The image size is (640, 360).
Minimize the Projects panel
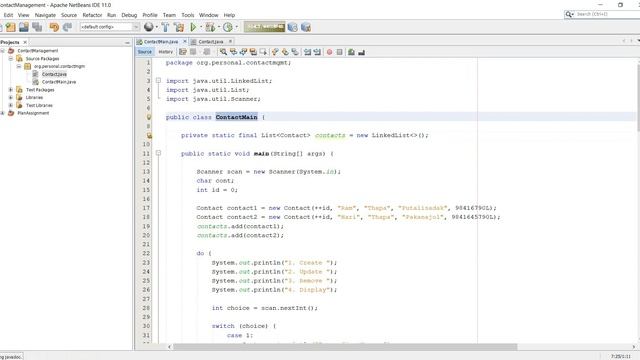click(127, 42)
